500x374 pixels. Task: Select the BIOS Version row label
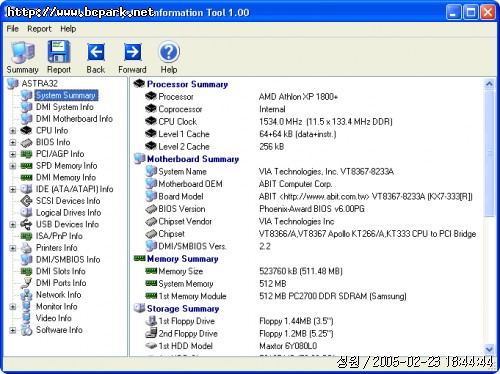click(182, 209)
